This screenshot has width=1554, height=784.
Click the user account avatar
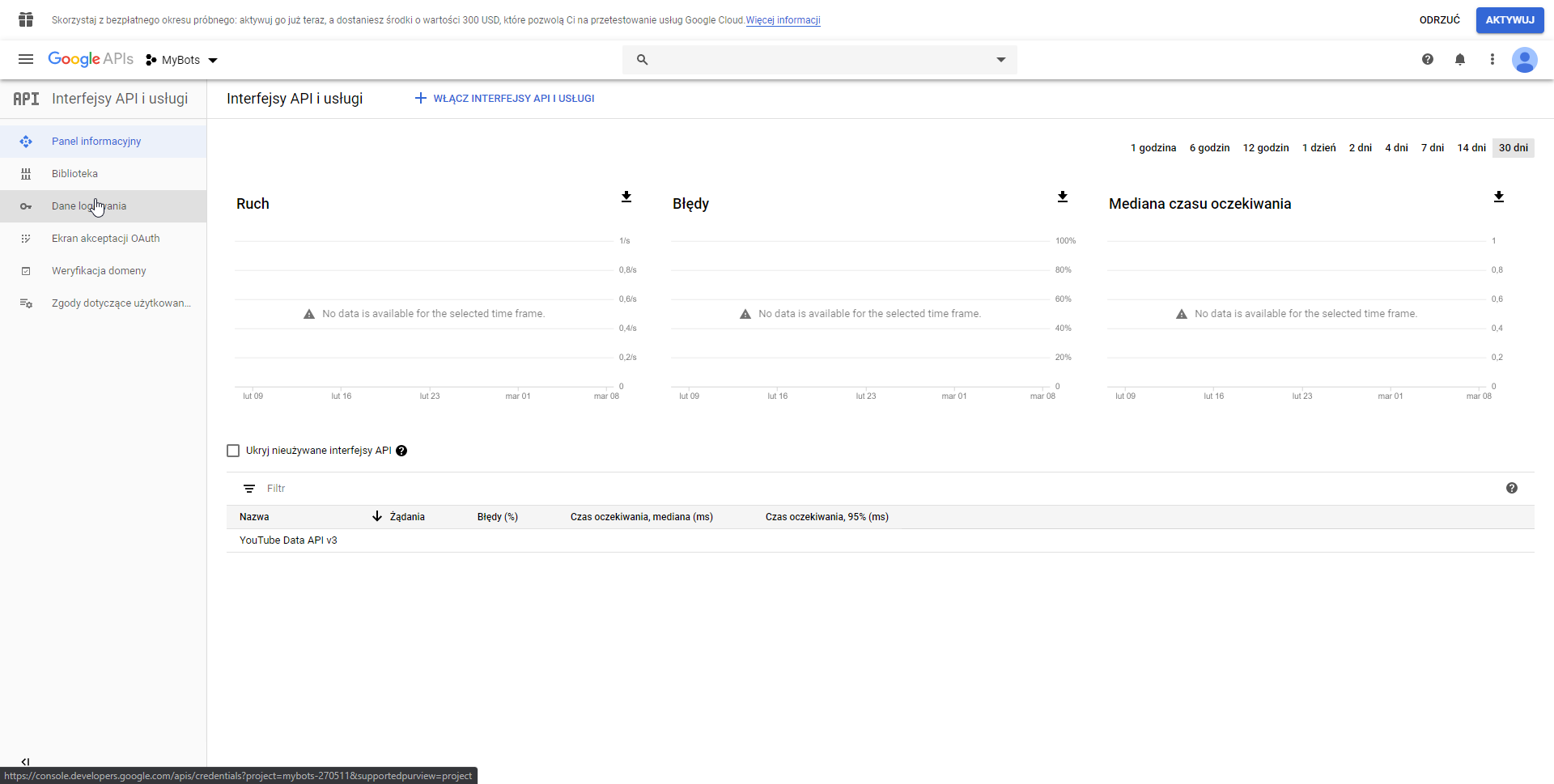pos(1524,60)
